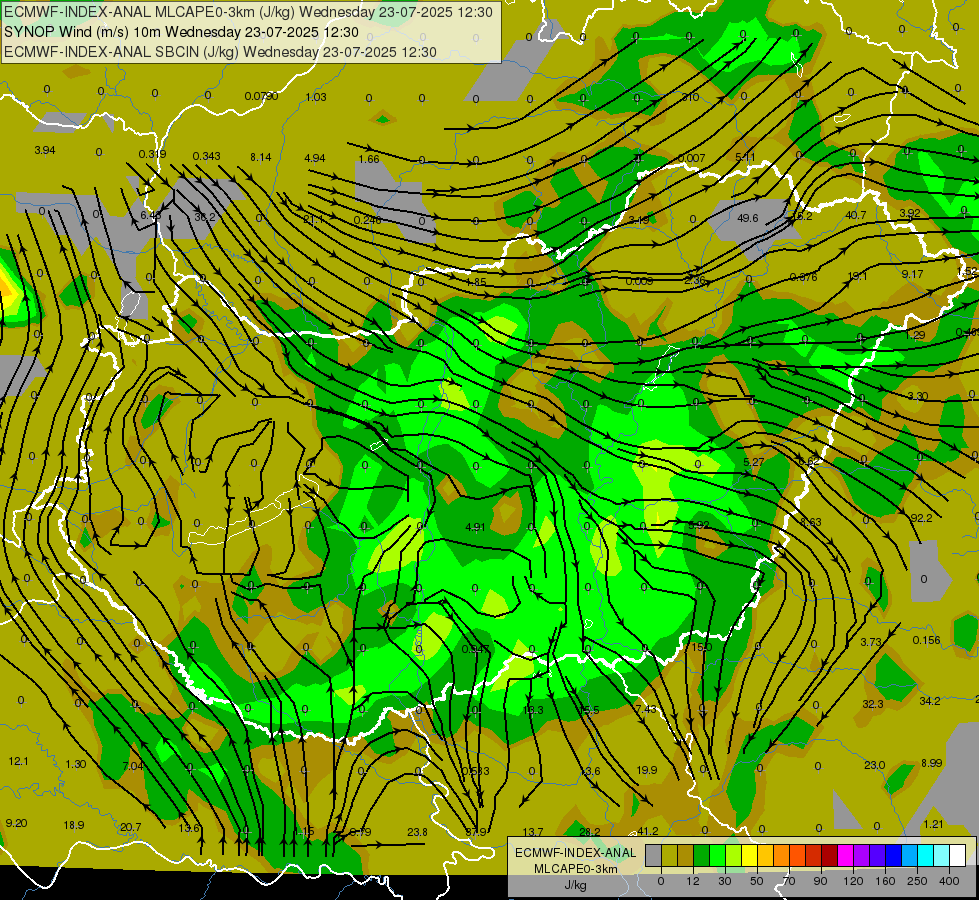Click the map value '0.343'
979x900 pixels.
click(x=207, y=156)
